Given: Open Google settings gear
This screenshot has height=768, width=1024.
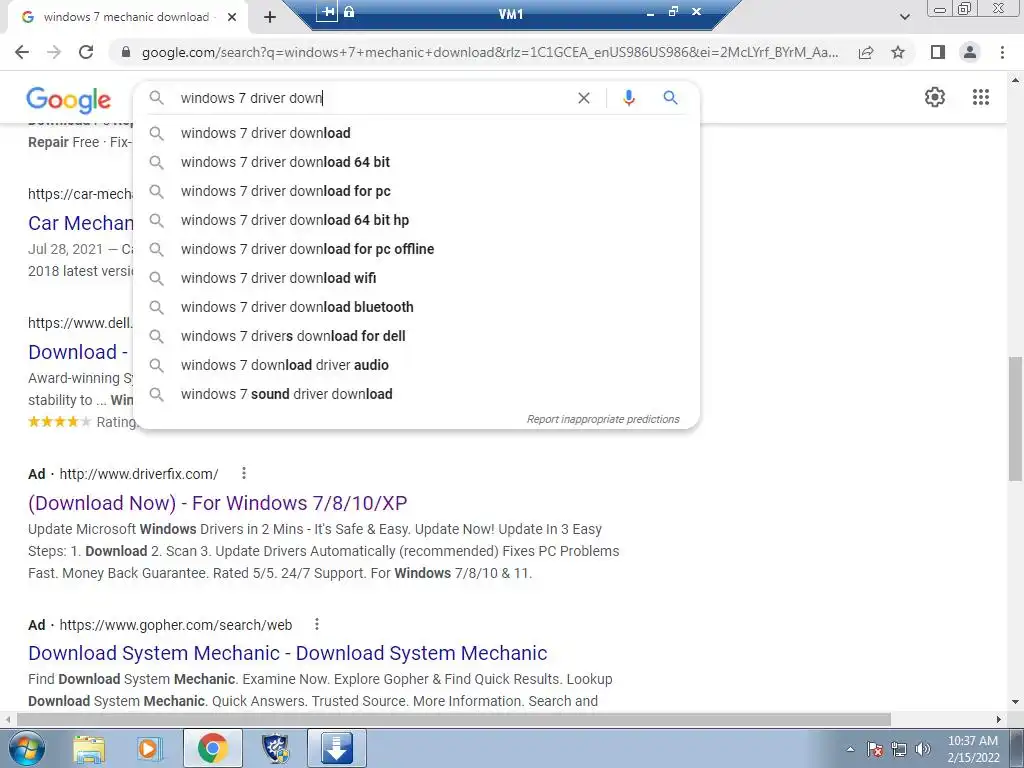Looking at the screenshot, I should click(x=935, y=97).
